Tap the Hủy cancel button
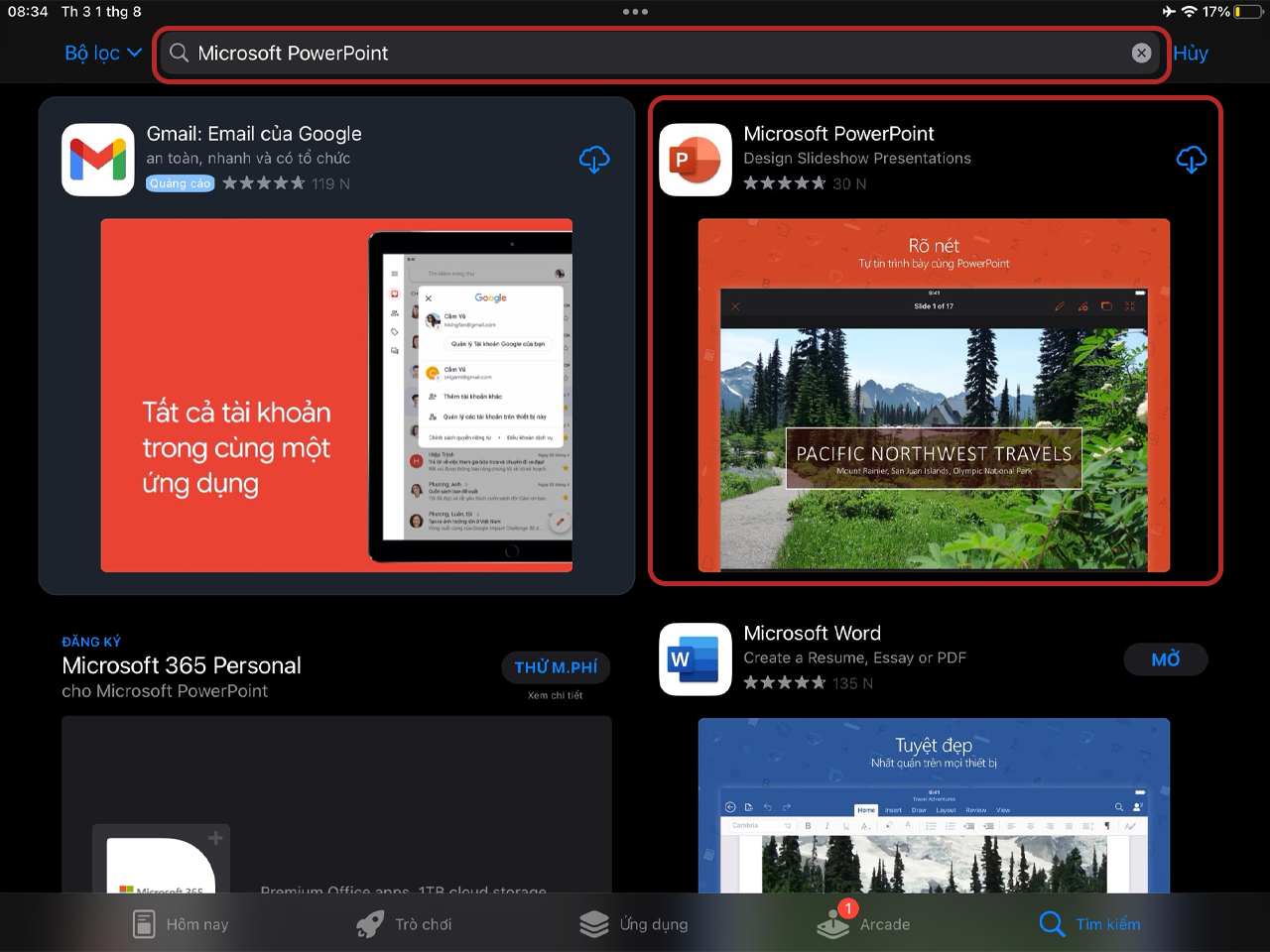Image resolution: width=1270 pixels, height=952 pixels. (x=1191, y=54)
